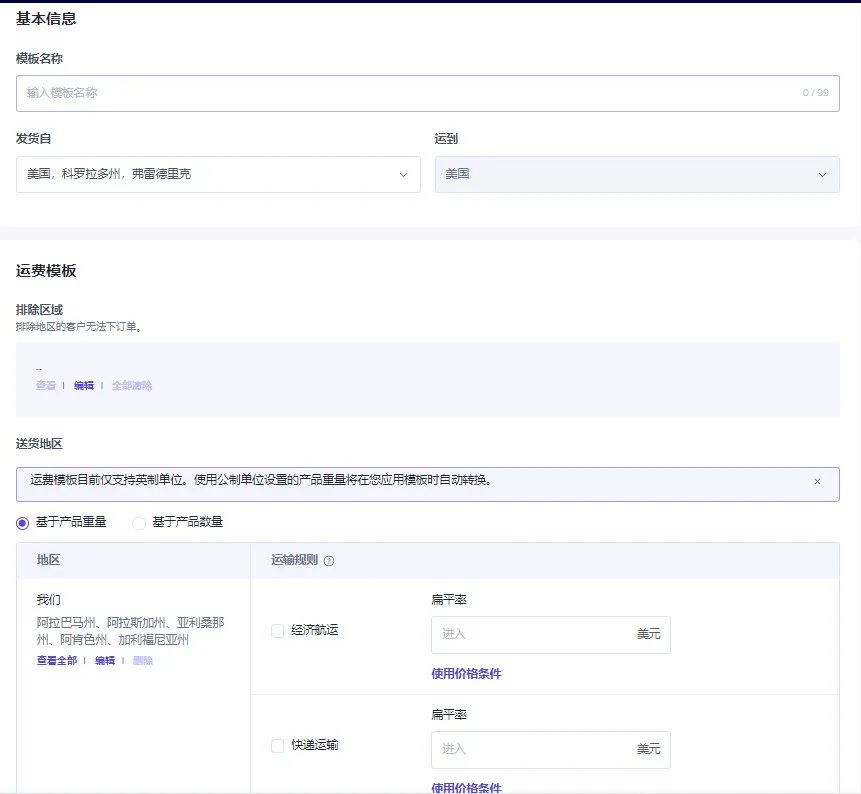The height and width of the screenshot is (794, 861).
Task: Open the 发货自 origin dropdown
Action: pos(218,173)
